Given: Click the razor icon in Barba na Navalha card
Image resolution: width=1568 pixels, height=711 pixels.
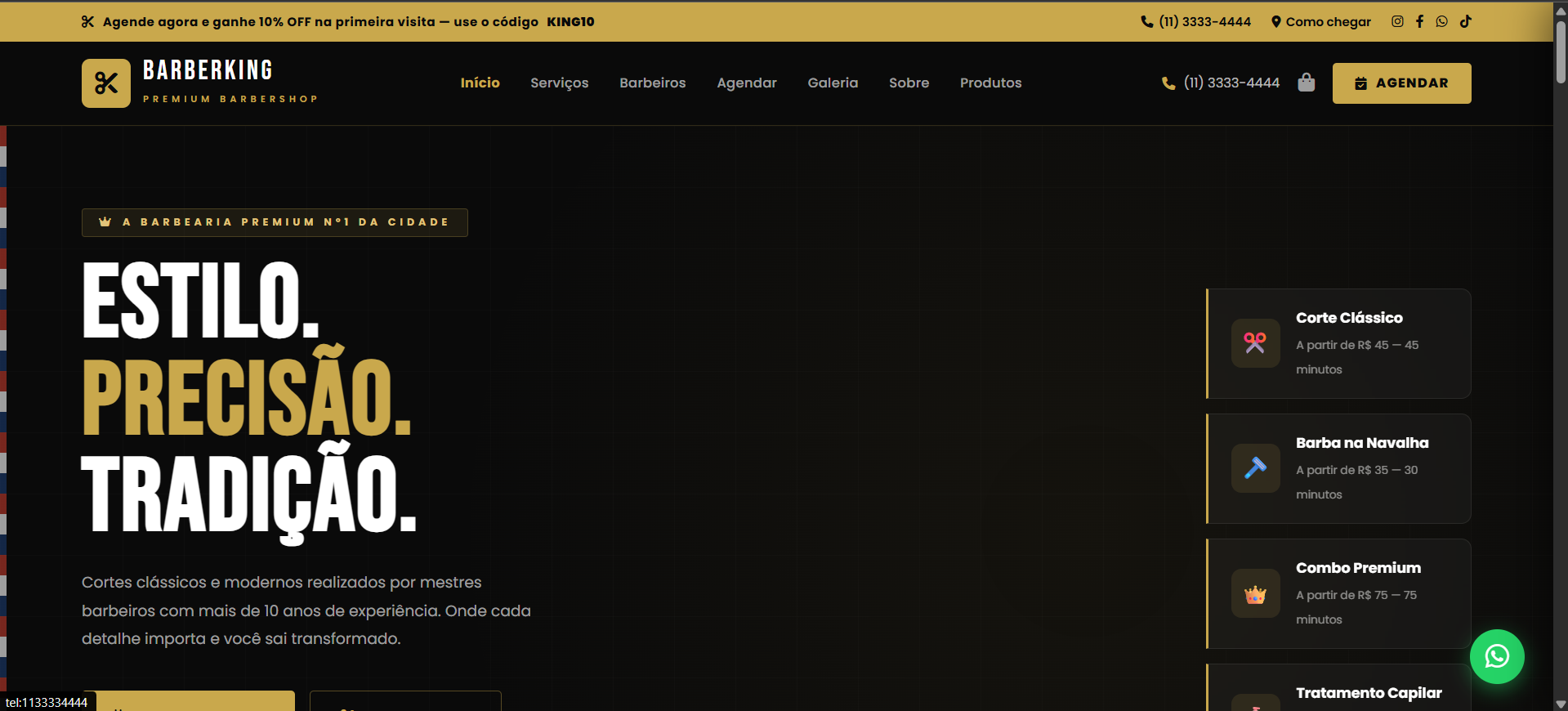Looking at the screenshot, I should 1256,468.
